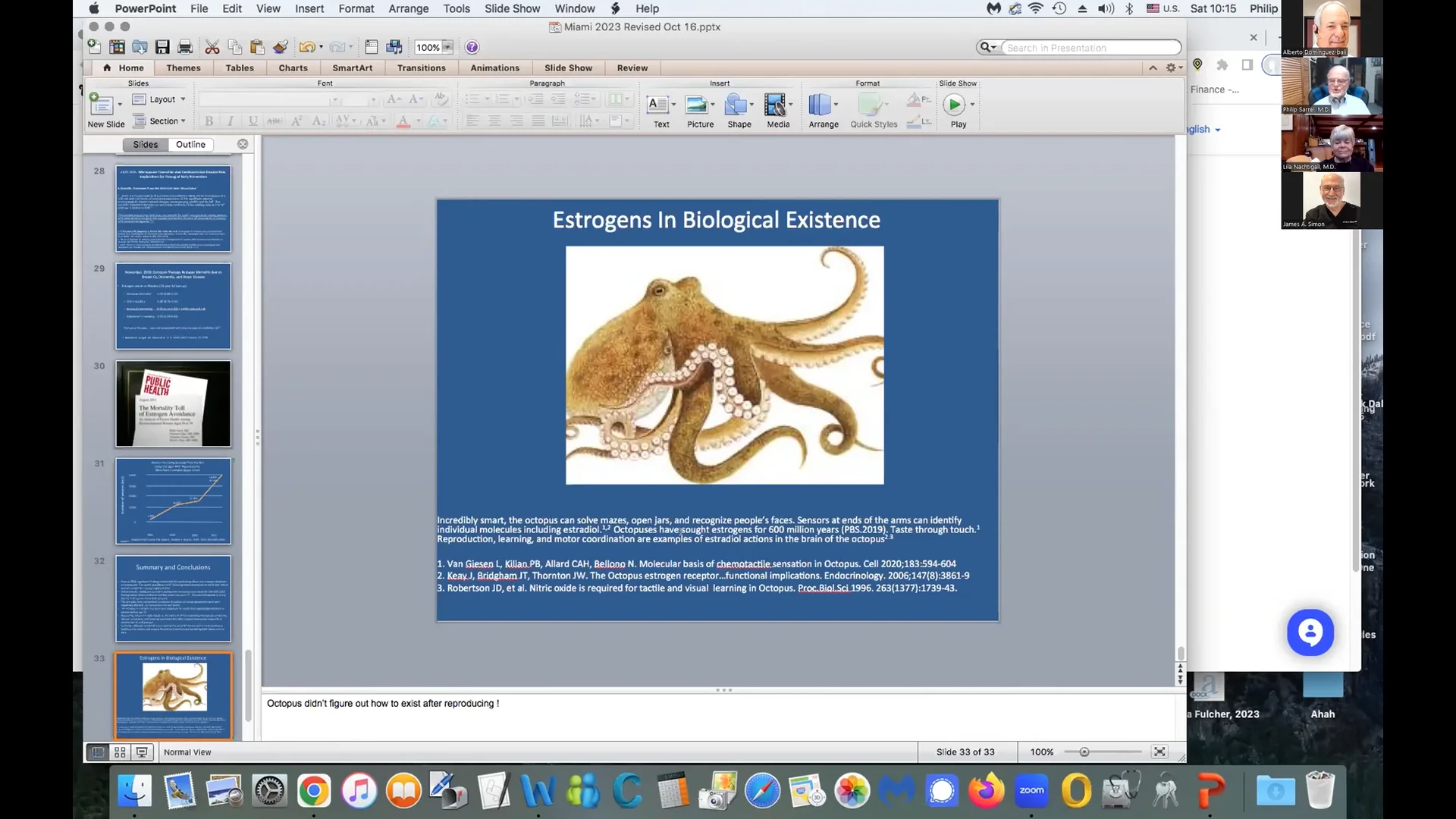Click the font color red A swatch
Screen dimensions: 1456x819
(403, 121)
